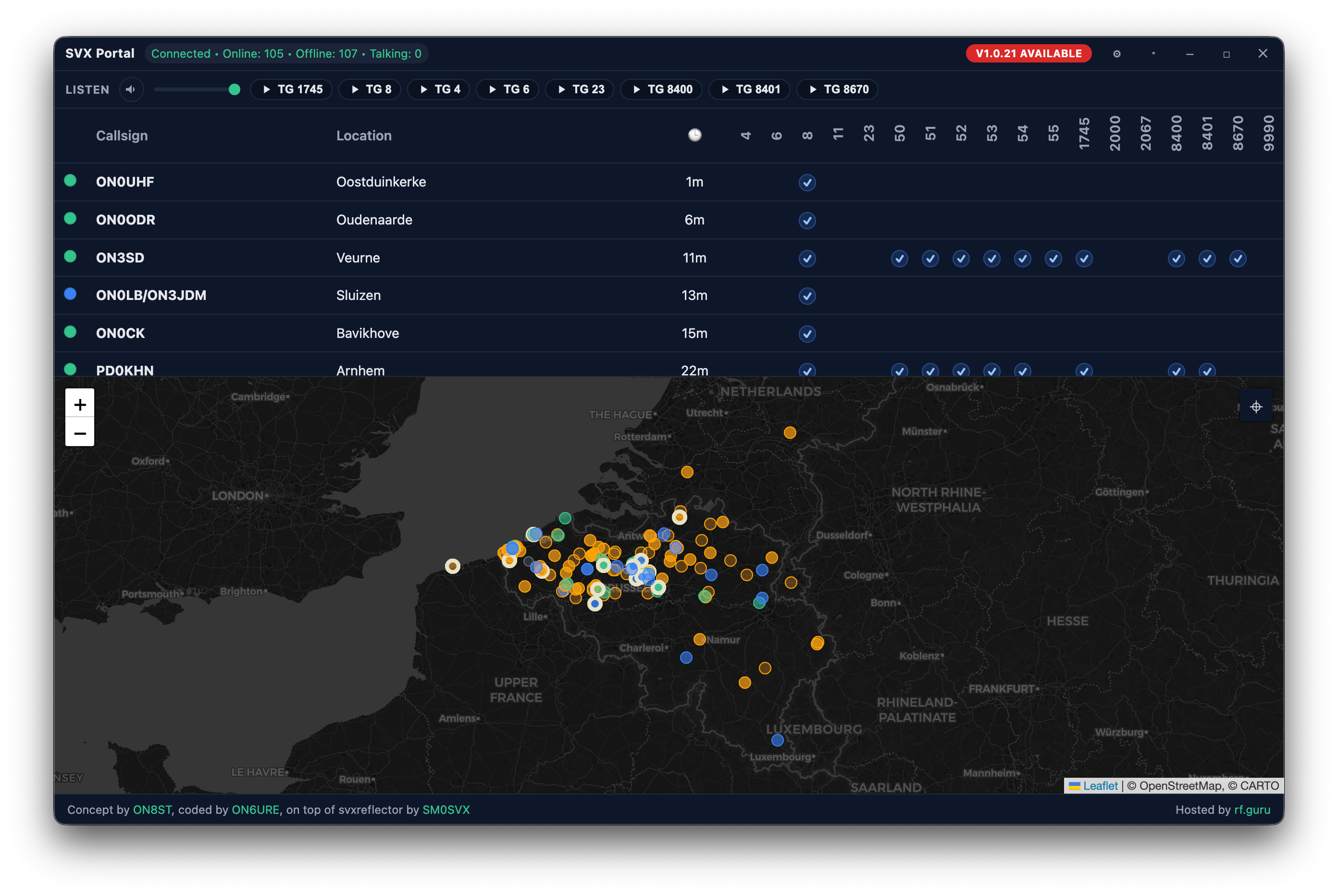This screenshot has width=1338, height=896.
Task: Play talkgroup TG 8400
Action: [x=662, y=89]
